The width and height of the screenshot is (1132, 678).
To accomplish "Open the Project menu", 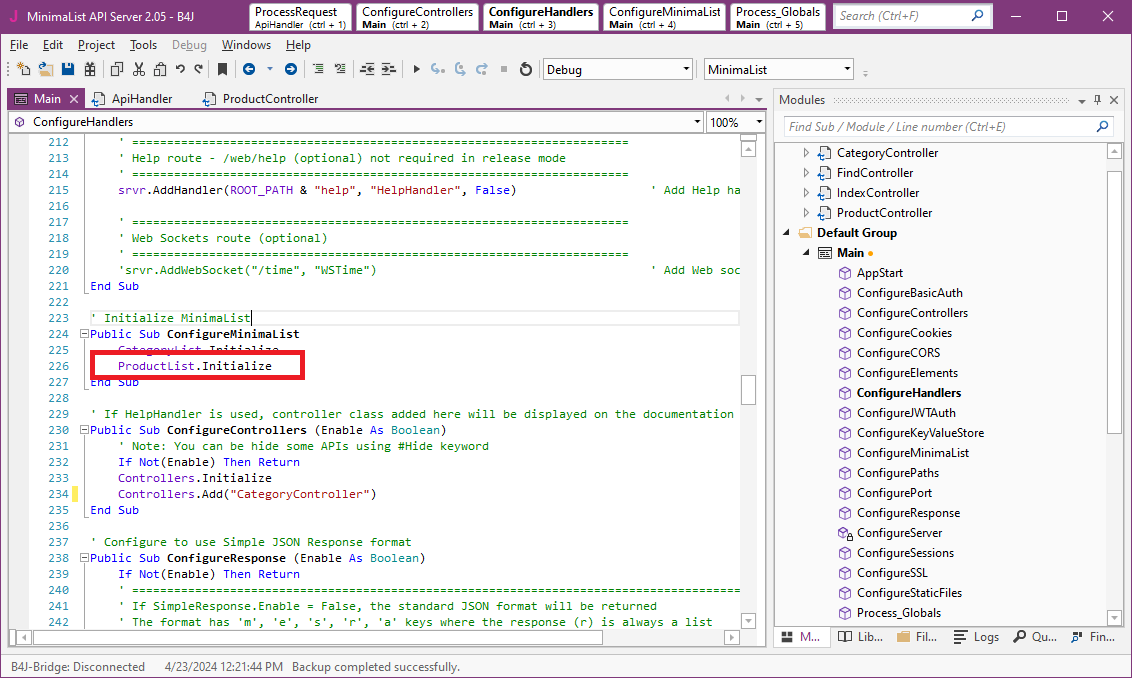I will (96, 45).
